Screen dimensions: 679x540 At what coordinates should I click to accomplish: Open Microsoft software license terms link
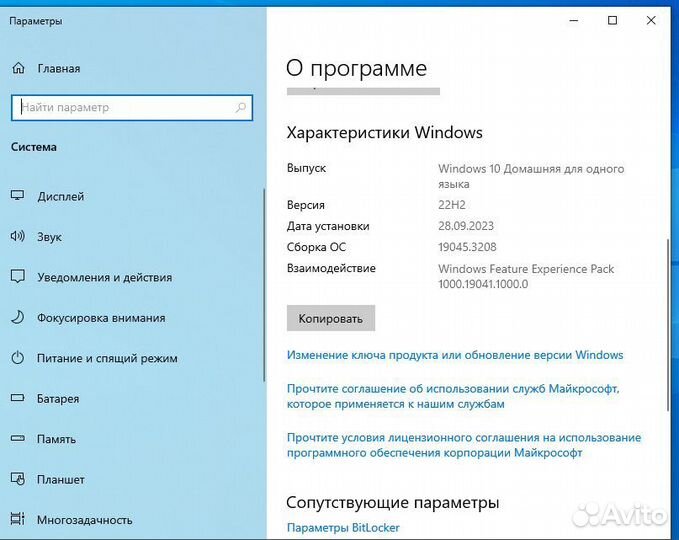(x=464, y=445)
